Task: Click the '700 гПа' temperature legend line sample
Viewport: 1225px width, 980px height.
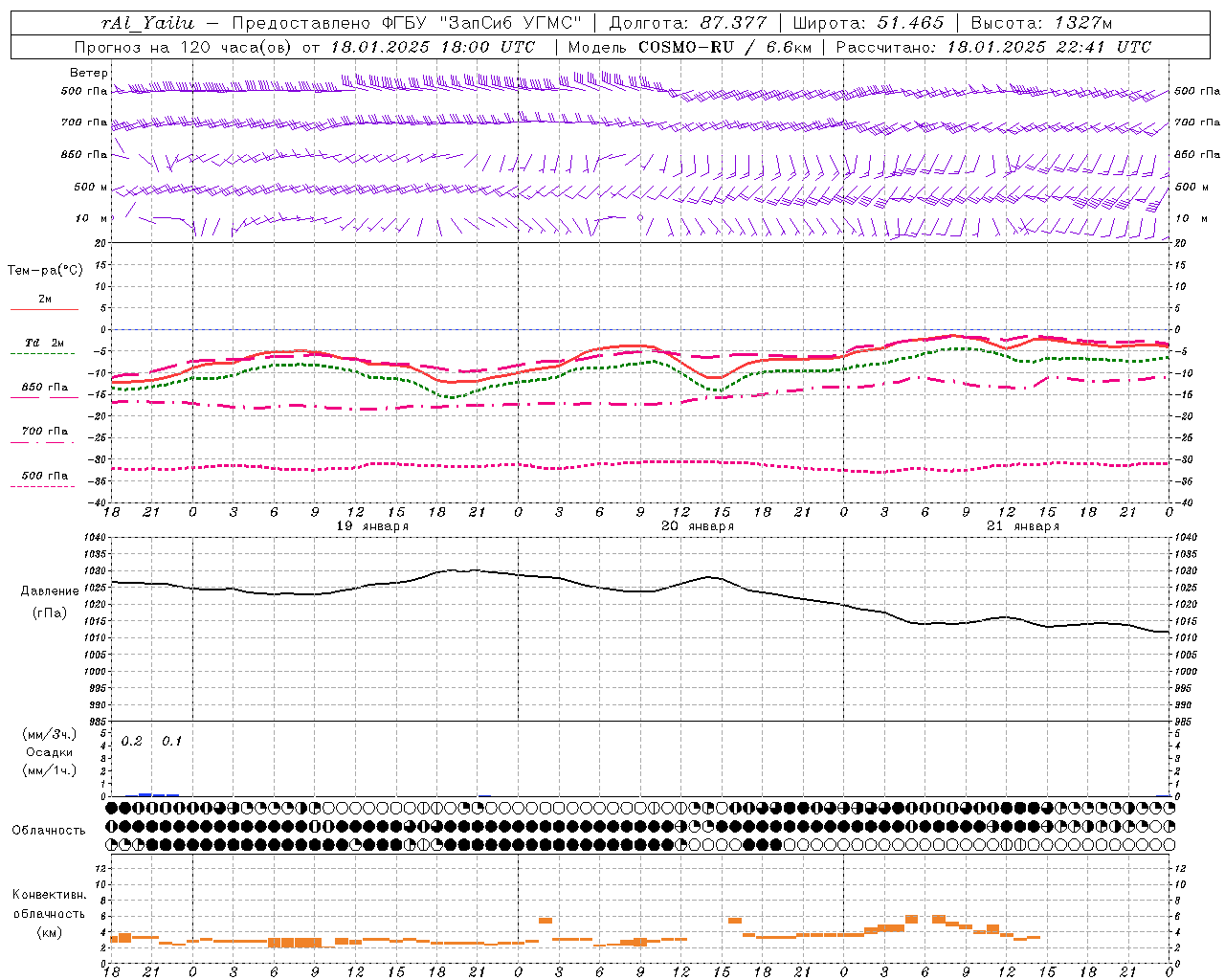Action: click(x=42, y=442)
